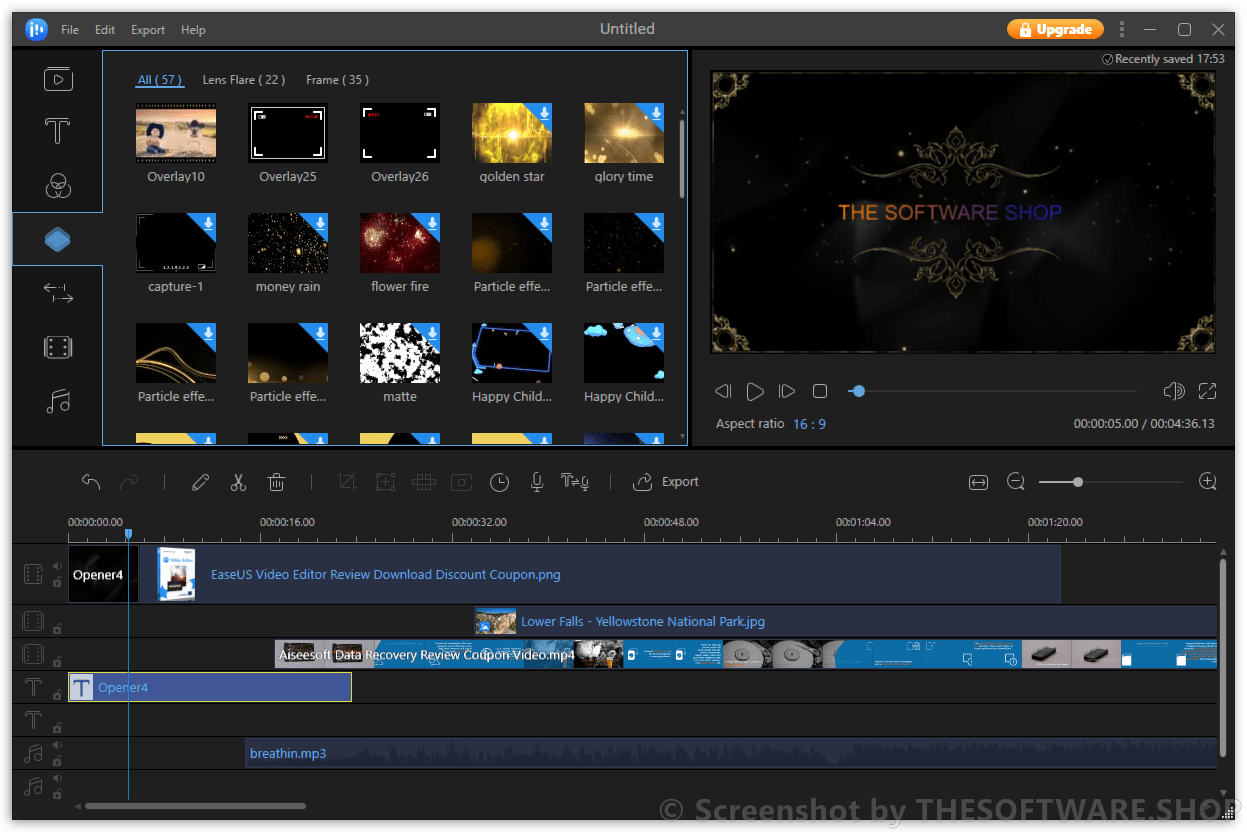Image resolution: width=1247 pixels, height=832 pixels.
Task: Select the Split (scissors) tool
Action: (x=238, y=482)
